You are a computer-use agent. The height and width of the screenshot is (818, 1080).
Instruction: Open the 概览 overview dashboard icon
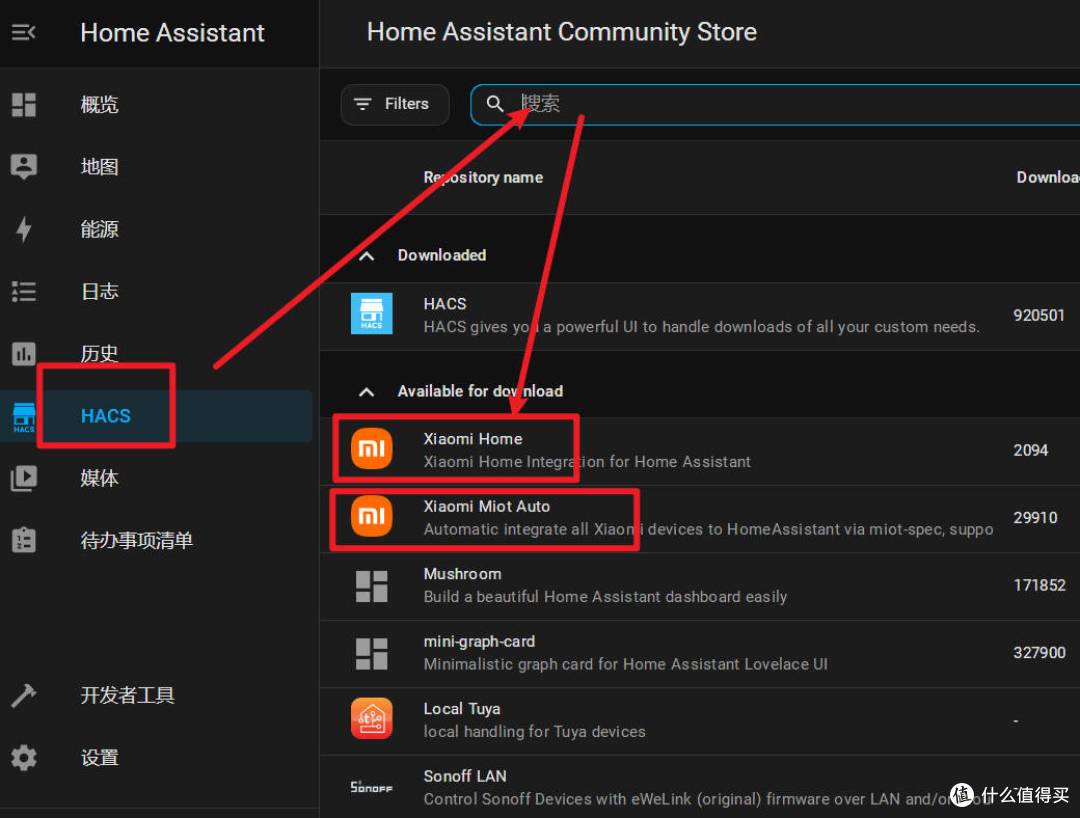point(24,105)
